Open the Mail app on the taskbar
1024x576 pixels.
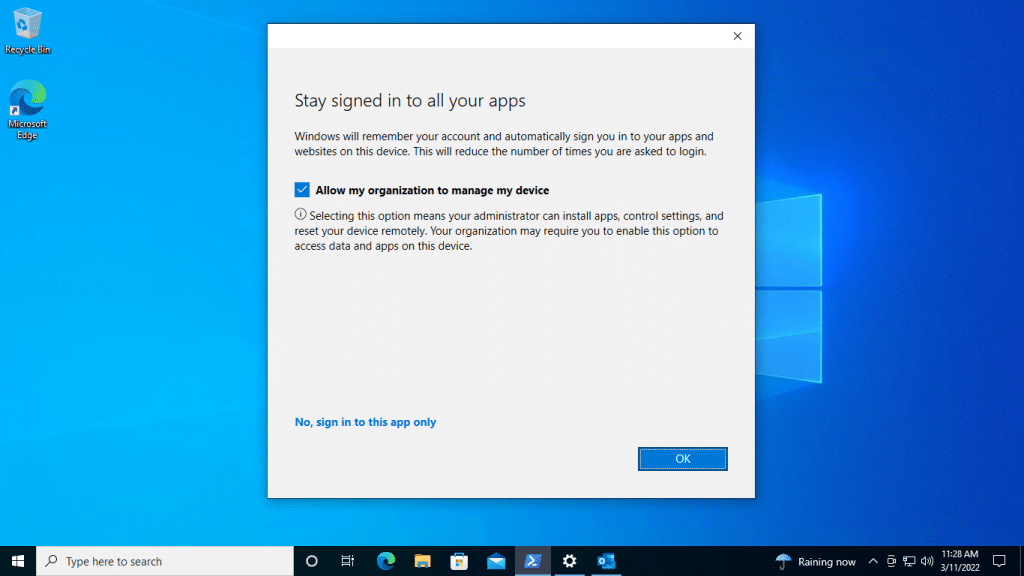click(496, 561)
